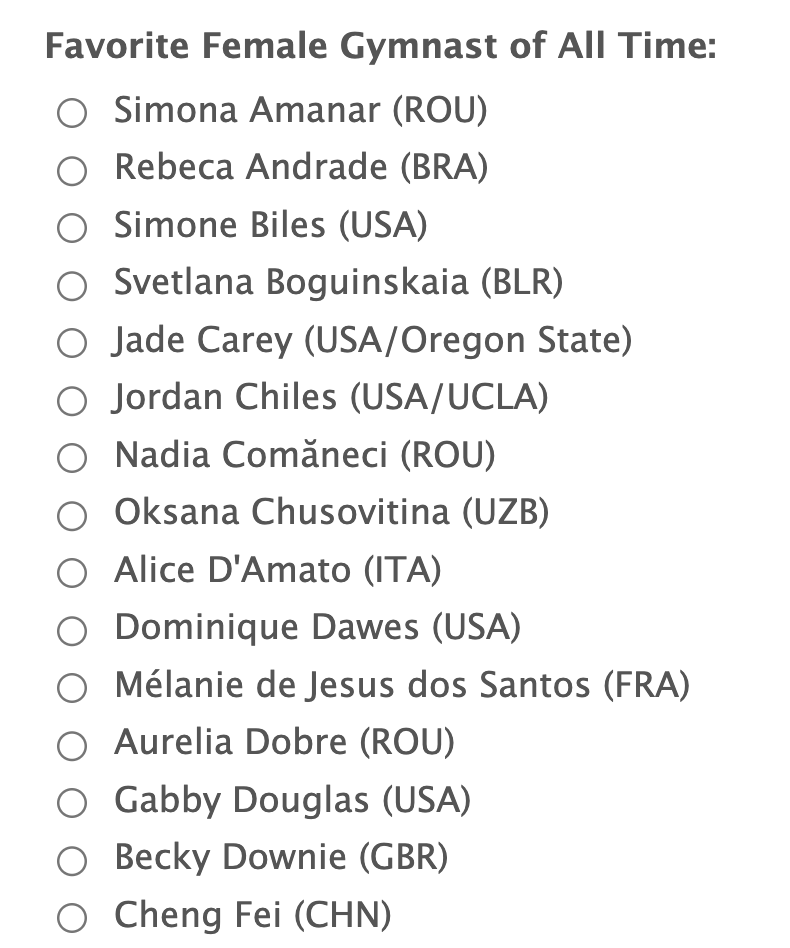Select Alice D'Amato (ITA) radio button
The height and width of the screenshot is (948, 790).
point(72,573)
